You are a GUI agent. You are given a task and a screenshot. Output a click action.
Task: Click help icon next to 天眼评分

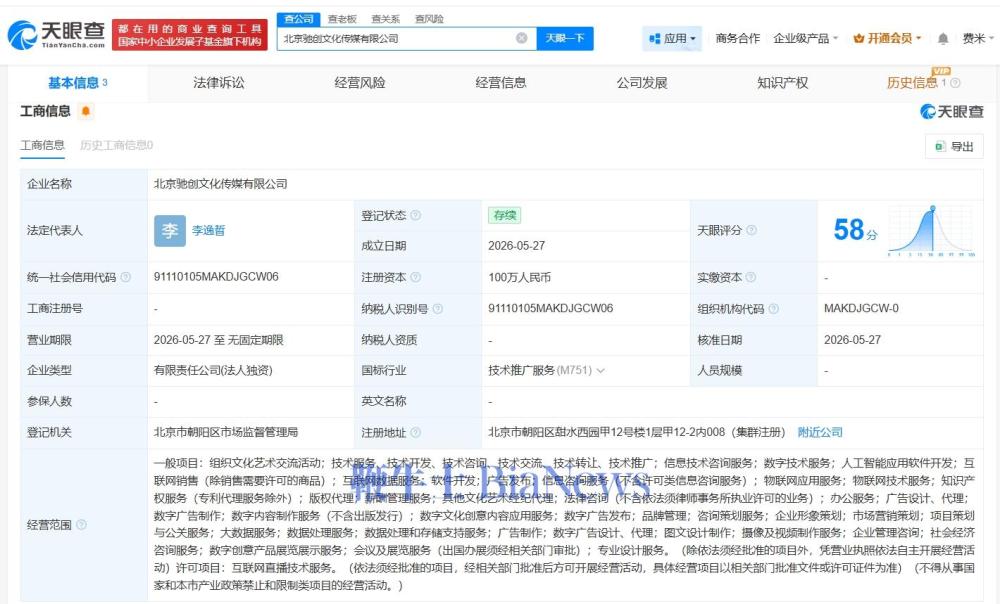[751, 230]
